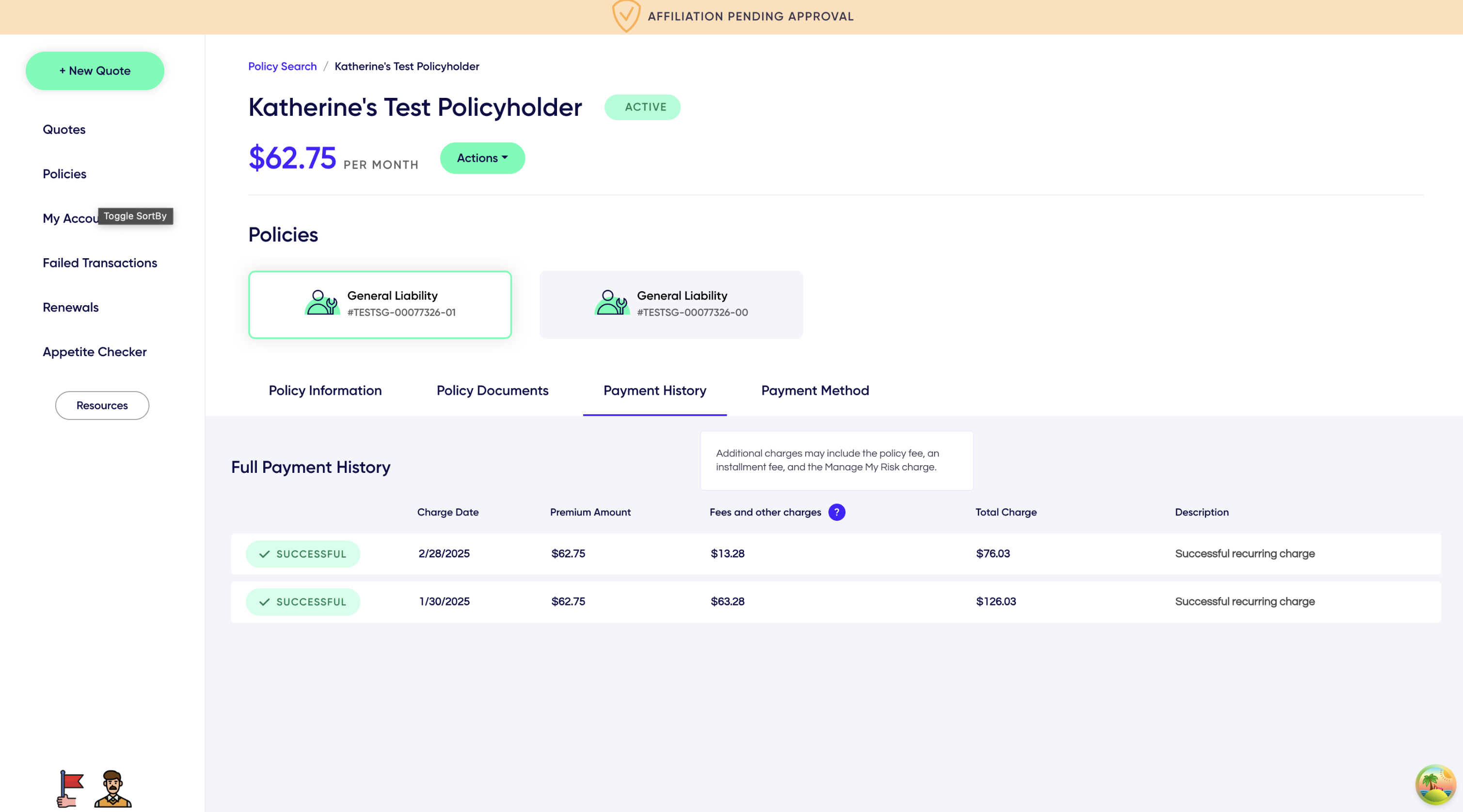Screen dimensions: 1463x812
Task: Open the Resources button
Action: 102,405
